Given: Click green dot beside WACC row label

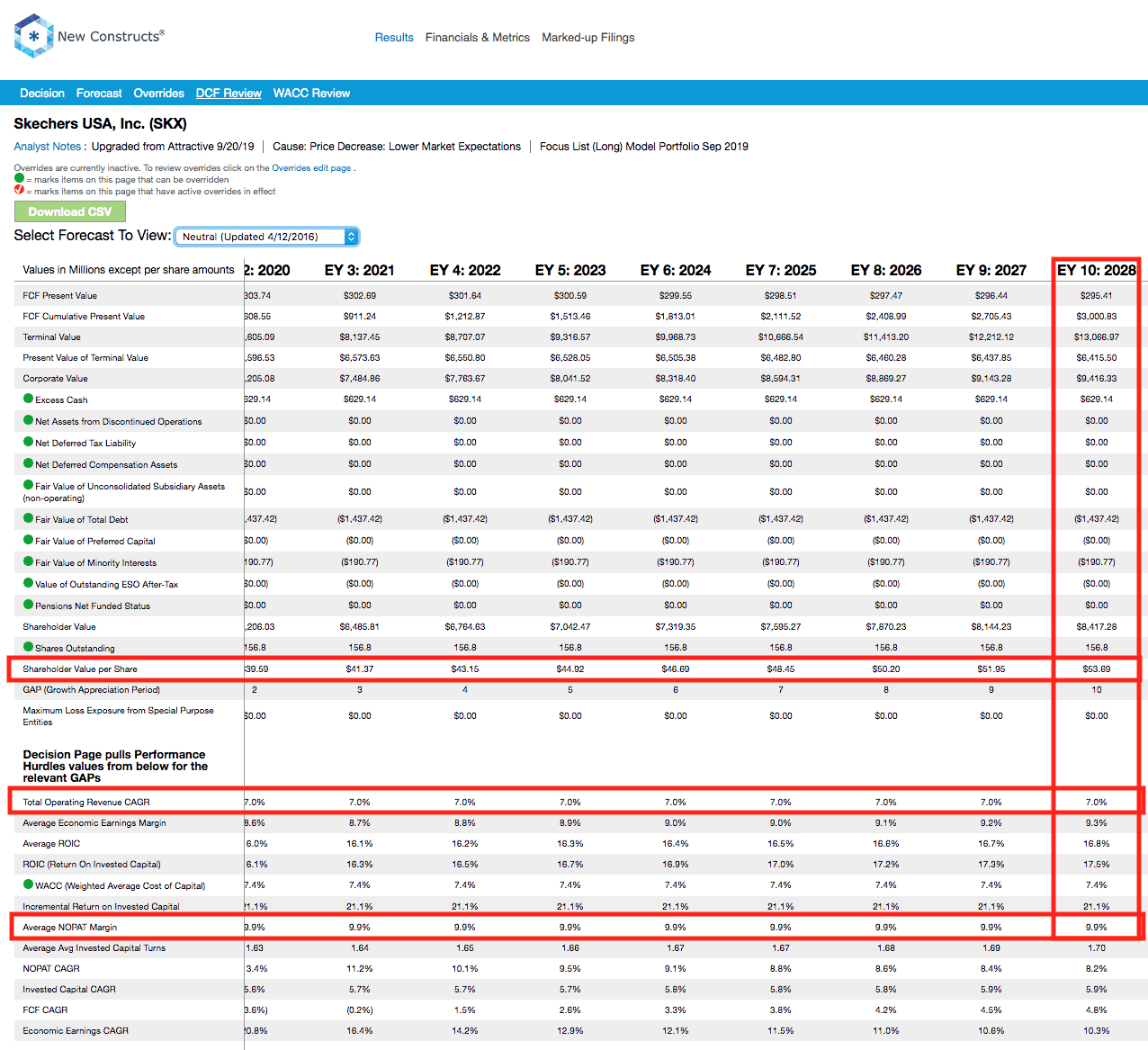Looking at the screenshot, I should (x=28, y=884).
